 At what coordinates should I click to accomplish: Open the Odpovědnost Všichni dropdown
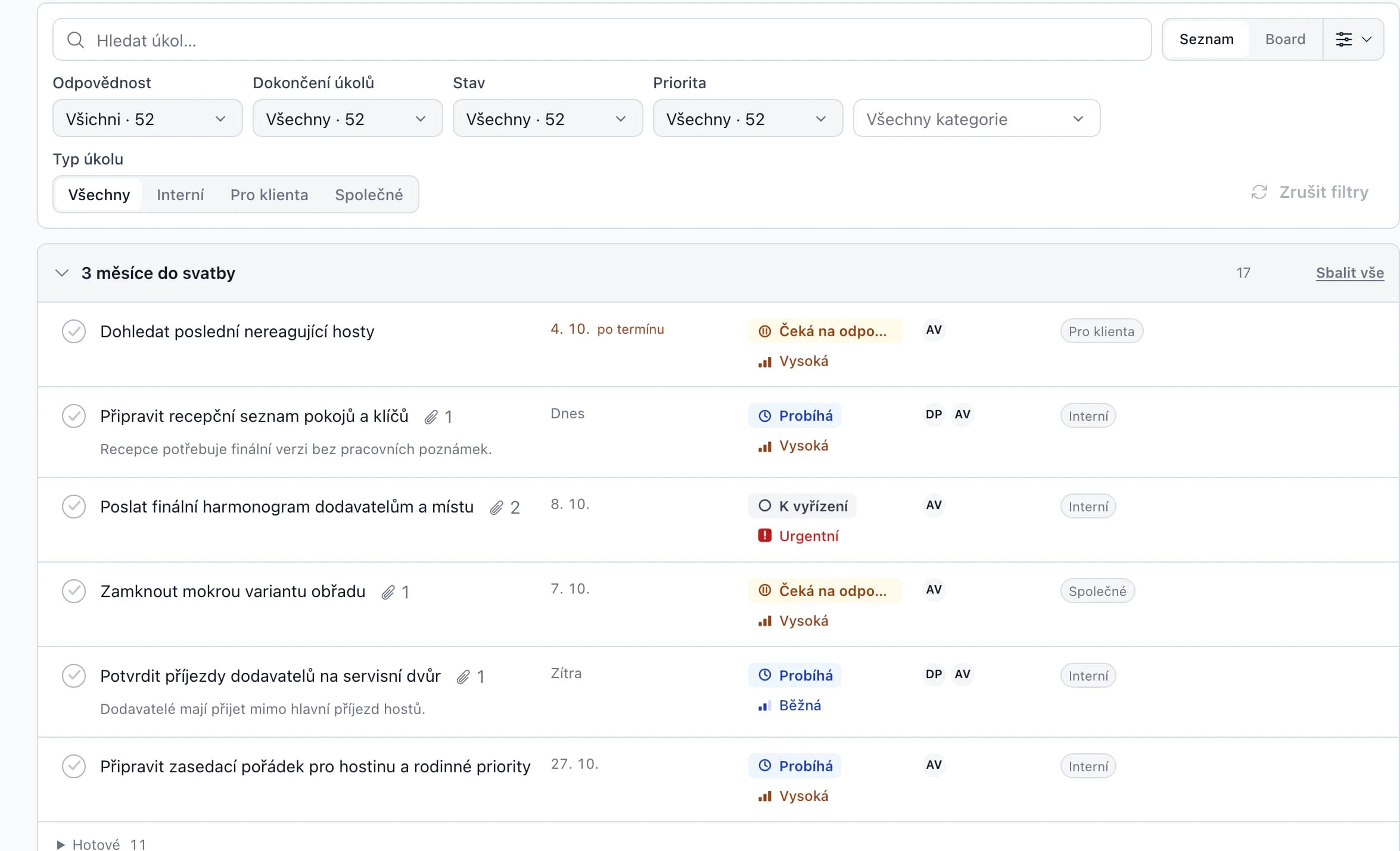pyautogui.click(x=148, y=119)
